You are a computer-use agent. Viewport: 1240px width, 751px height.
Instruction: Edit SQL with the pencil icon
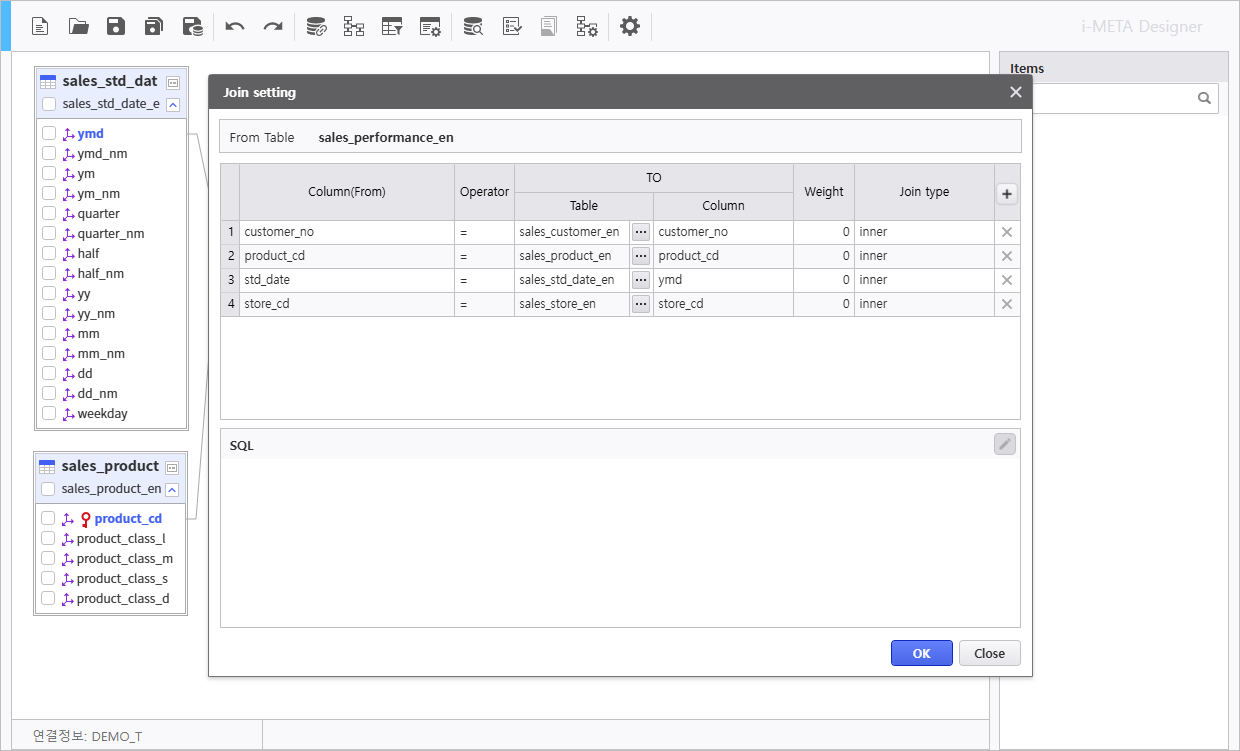tap(1005, 444)
